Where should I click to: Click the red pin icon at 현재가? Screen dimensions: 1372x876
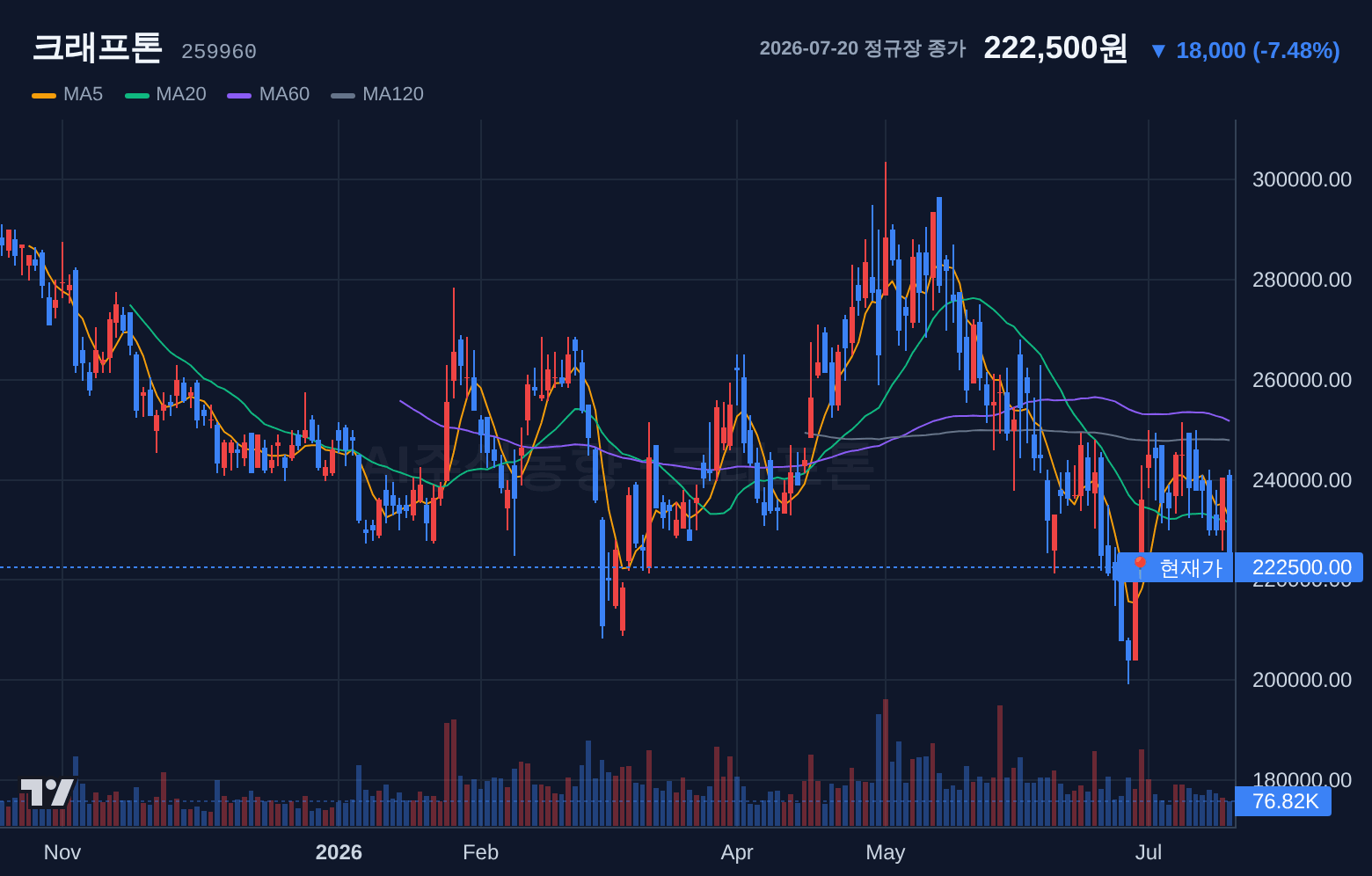[x=1140, y=567]
